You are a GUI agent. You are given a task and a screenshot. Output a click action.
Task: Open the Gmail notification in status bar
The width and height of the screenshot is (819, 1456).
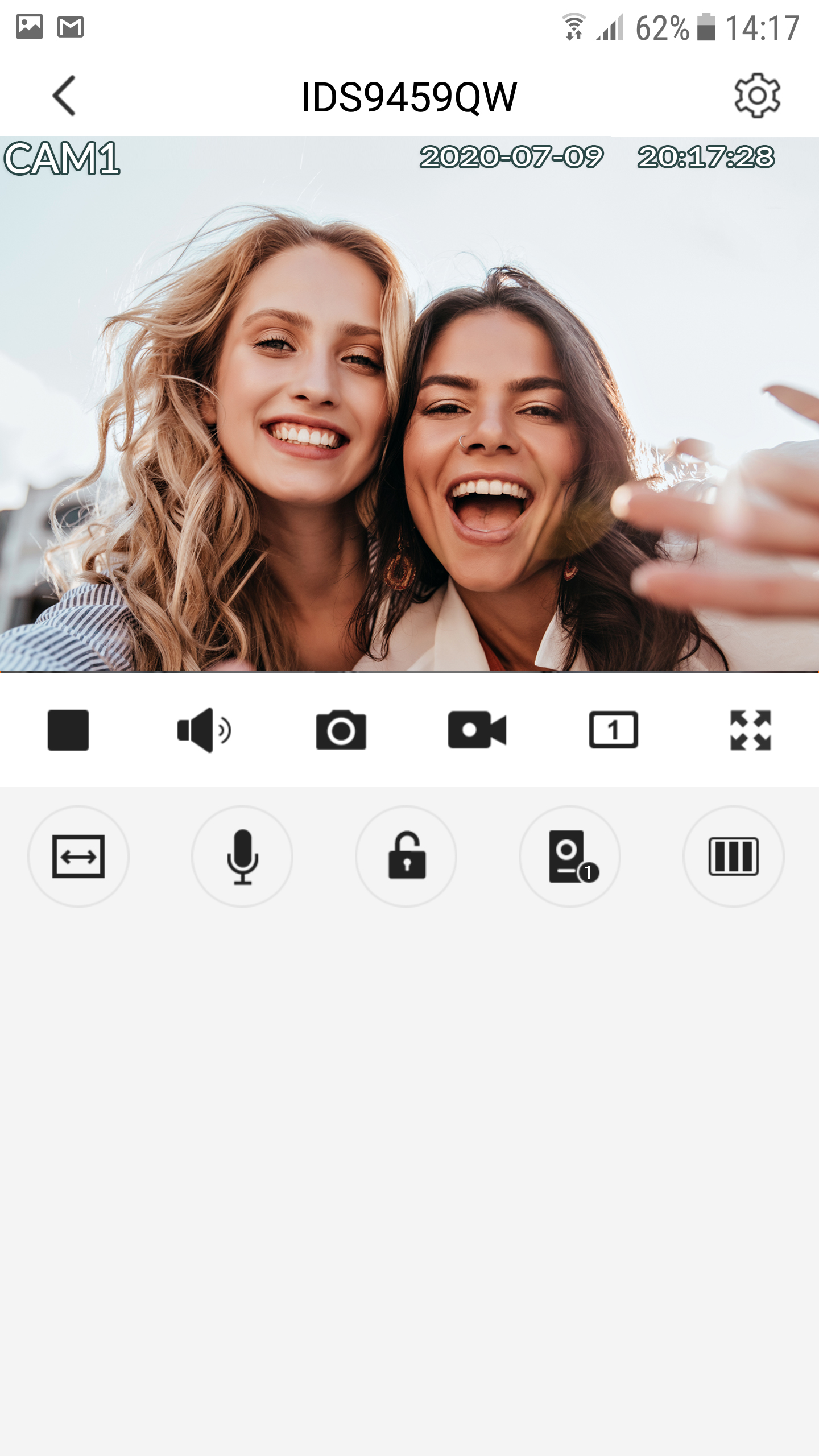[x=71, y=27]
